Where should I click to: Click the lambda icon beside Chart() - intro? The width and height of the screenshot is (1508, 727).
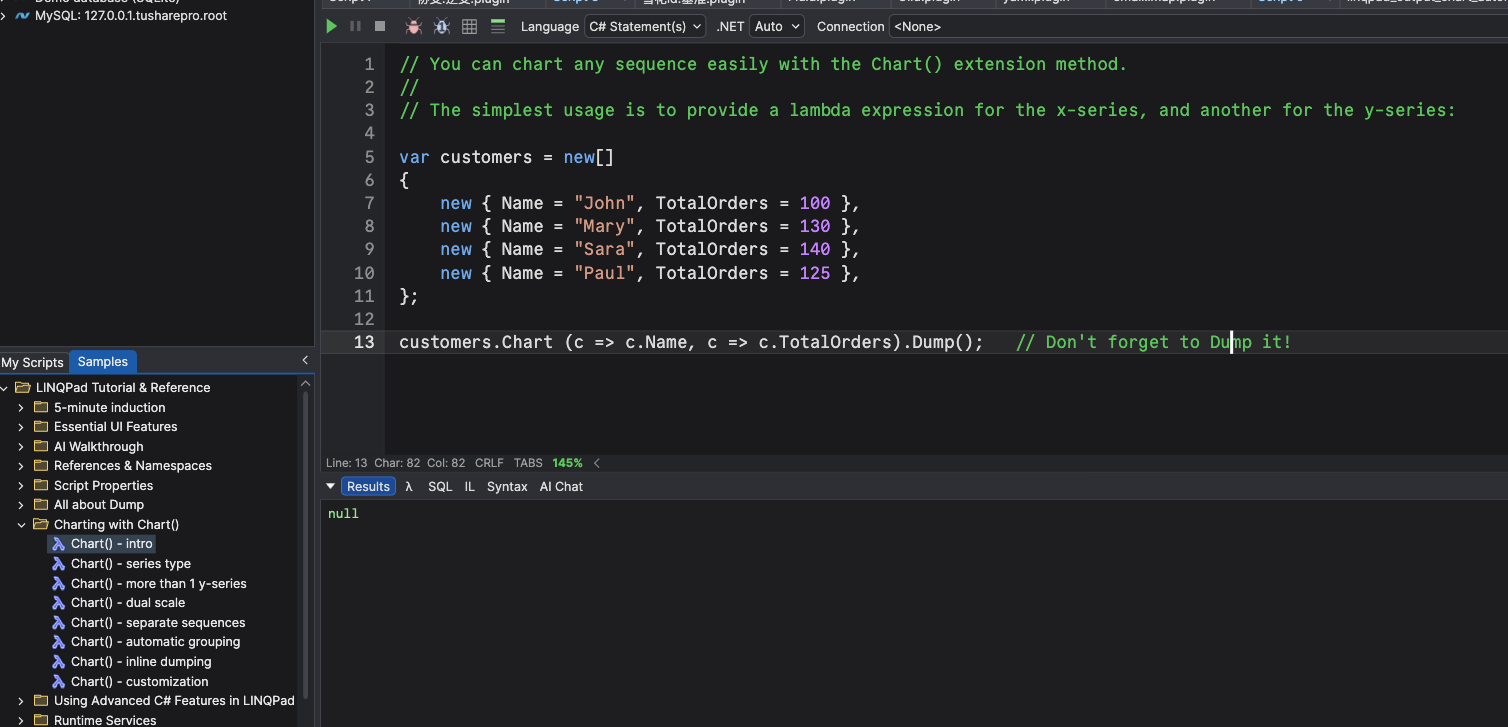pyautogui.click(x=59, y=544)
